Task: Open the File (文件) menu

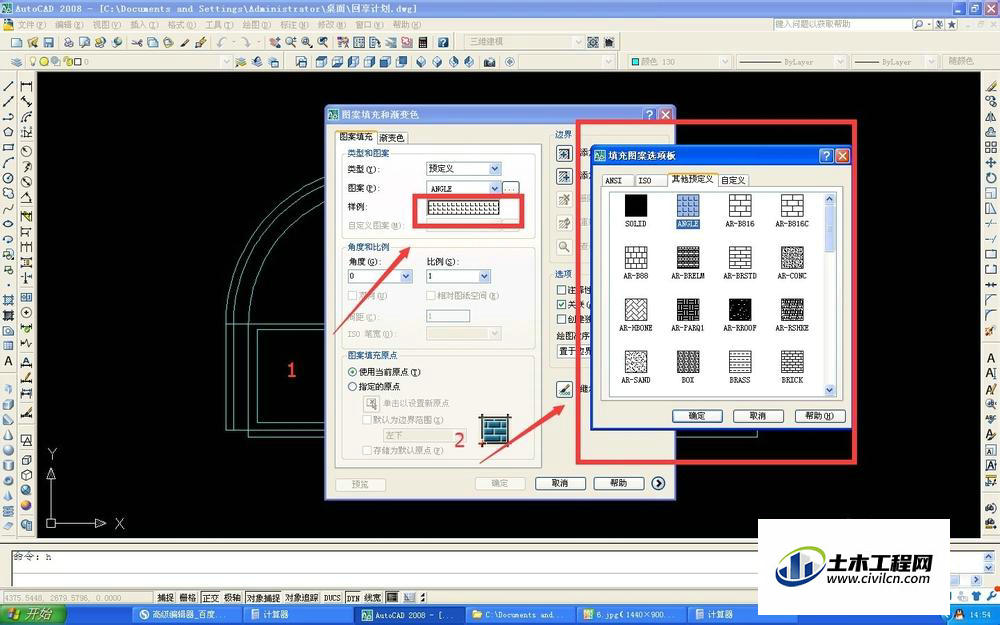Action: [x=31, y=25]
